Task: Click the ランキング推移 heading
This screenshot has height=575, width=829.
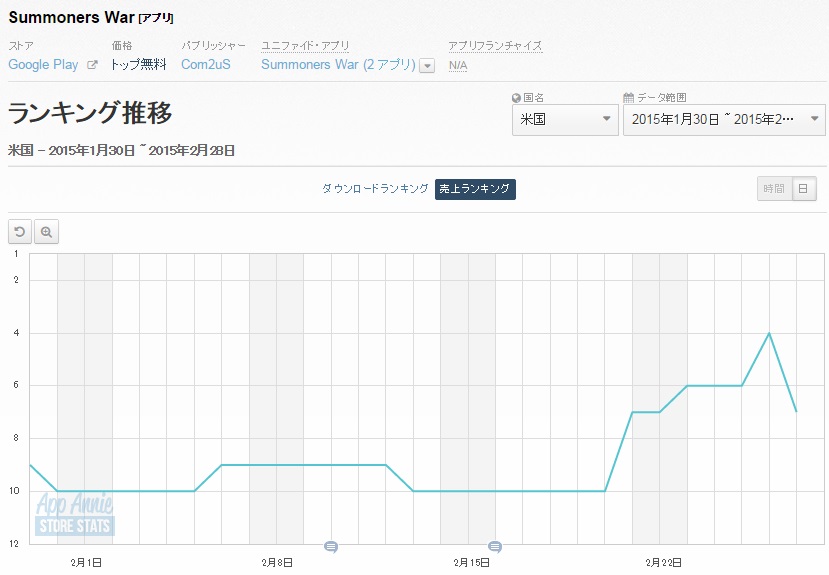Action: (x=90, y=113)
